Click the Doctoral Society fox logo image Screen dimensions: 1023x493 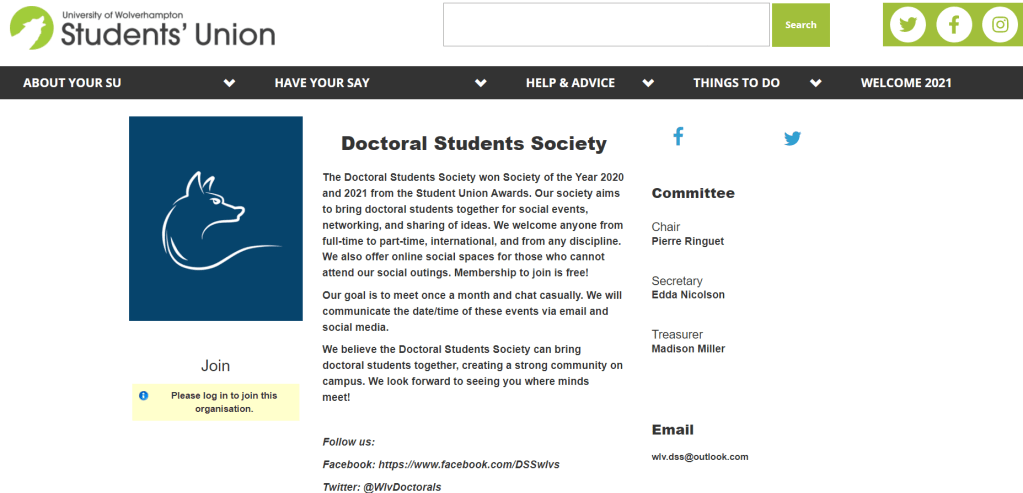pos(216,218)
